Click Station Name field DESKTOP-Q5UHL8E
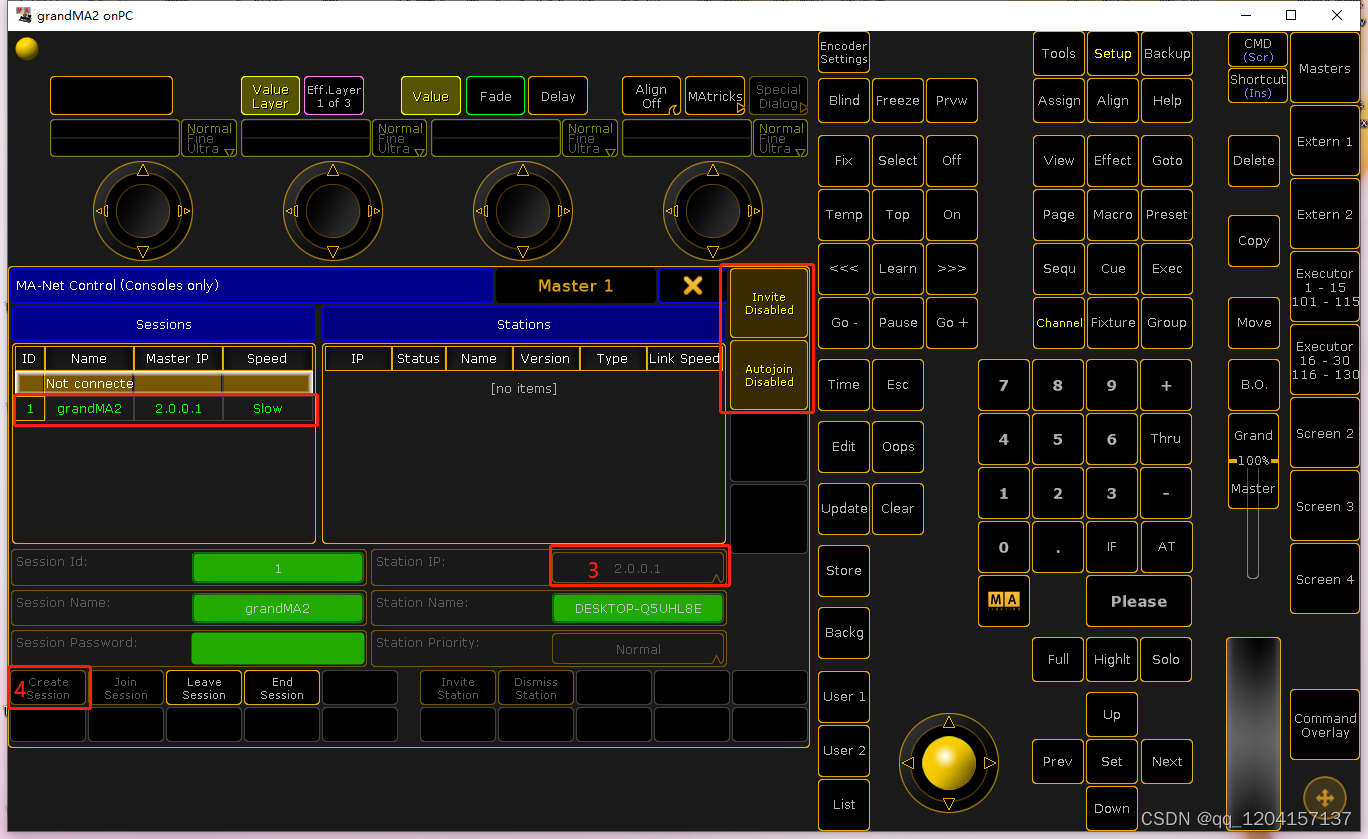This screenshot has width=1368, height=839. click(x=638, y=608)
